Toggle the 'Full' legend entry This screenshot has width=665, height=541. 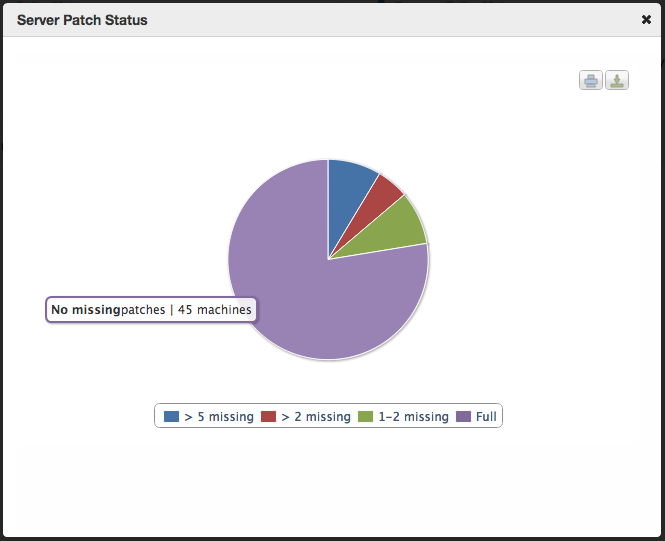[476, 417]
